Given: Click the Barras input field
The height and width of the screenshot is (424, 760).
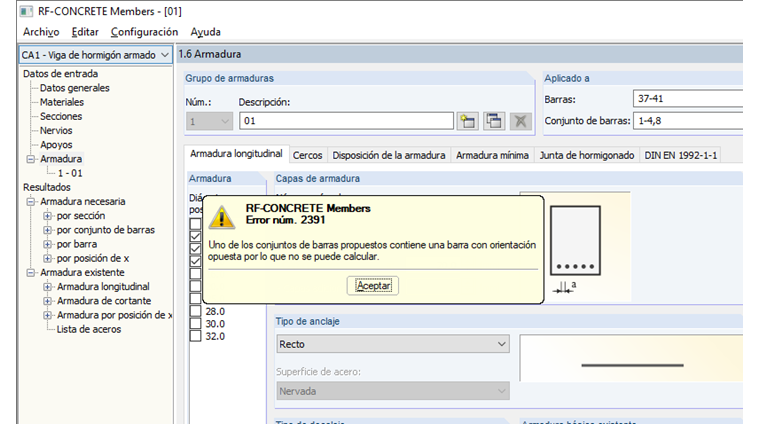Looking at the screenshot, I should (688, 99).
